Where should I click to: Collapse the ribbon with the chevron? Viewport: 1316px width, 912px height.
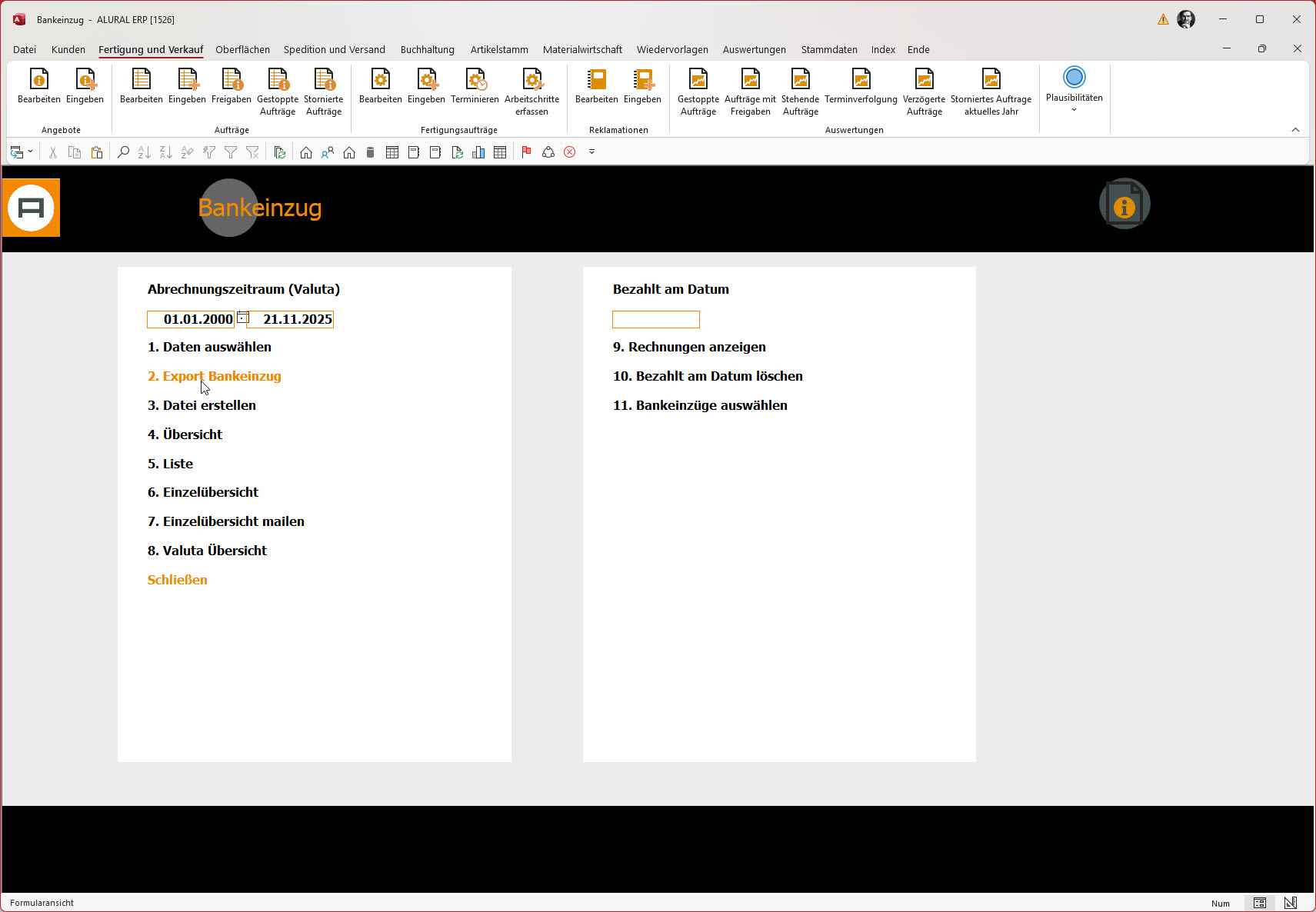tap(1295, 130)
